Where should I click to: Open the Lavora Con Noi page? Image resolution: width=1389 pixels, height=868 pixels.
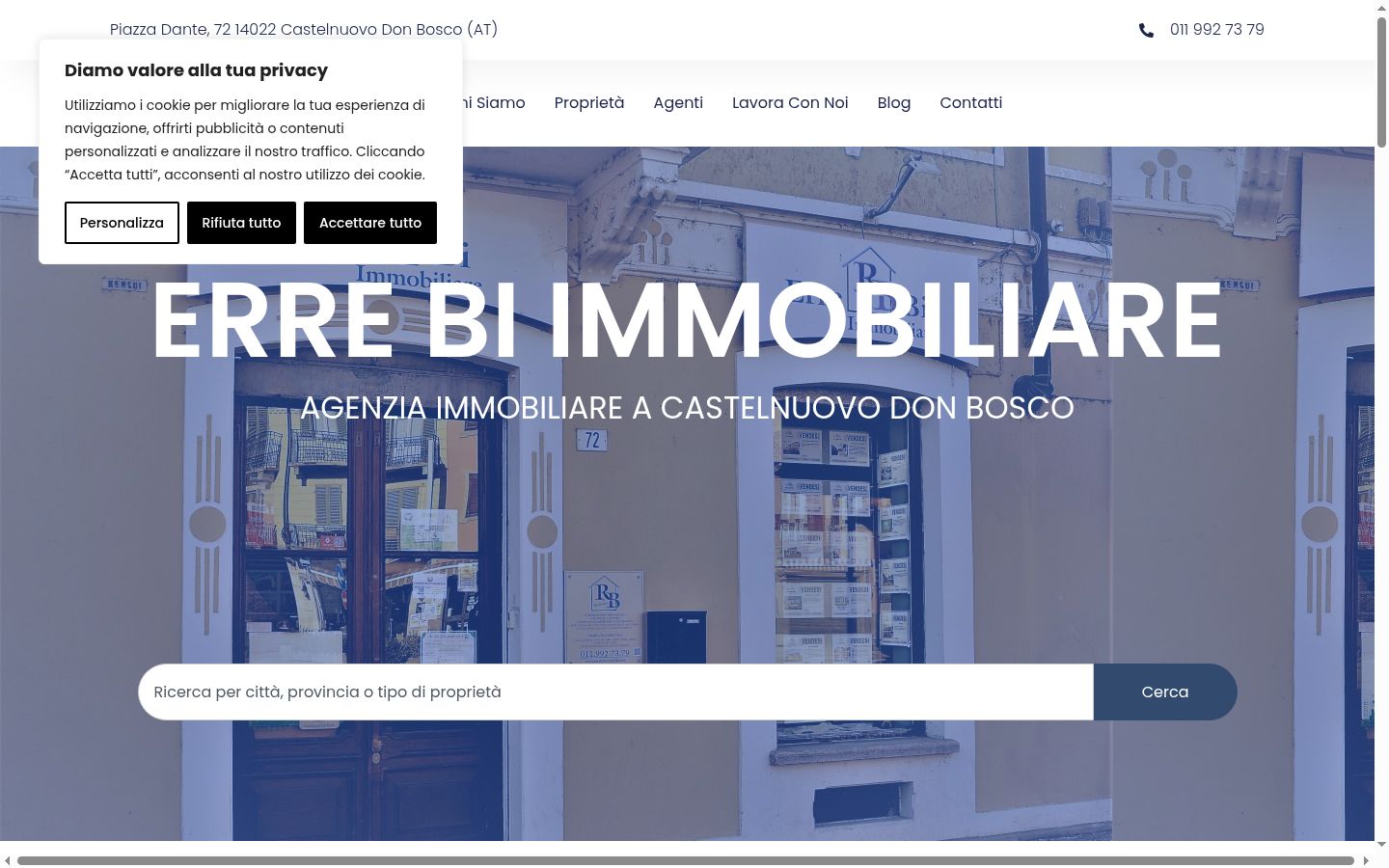[790, 103]
